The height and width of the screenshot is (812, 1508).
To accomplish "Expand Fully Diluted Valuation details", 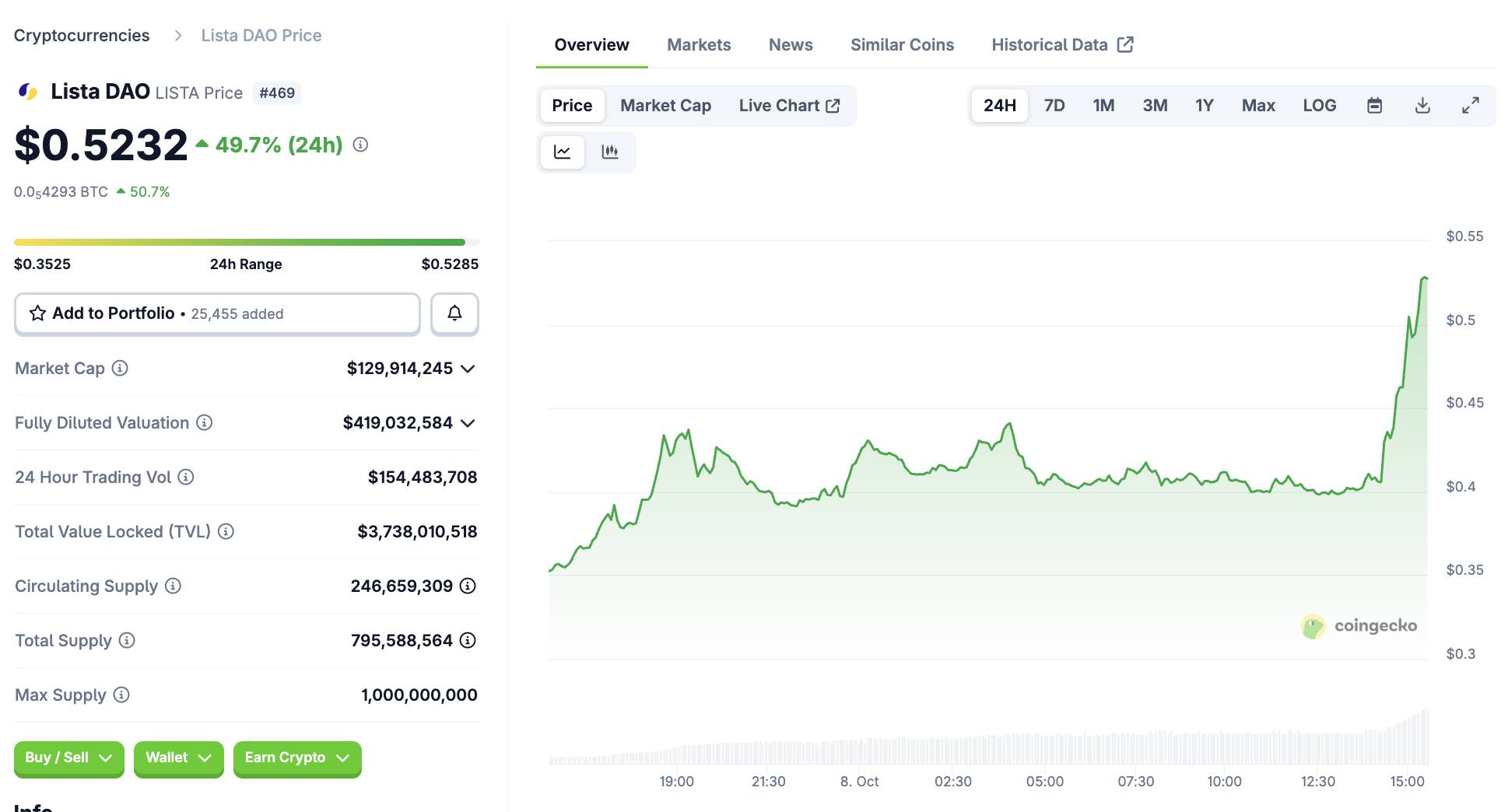I will [468, 423].
